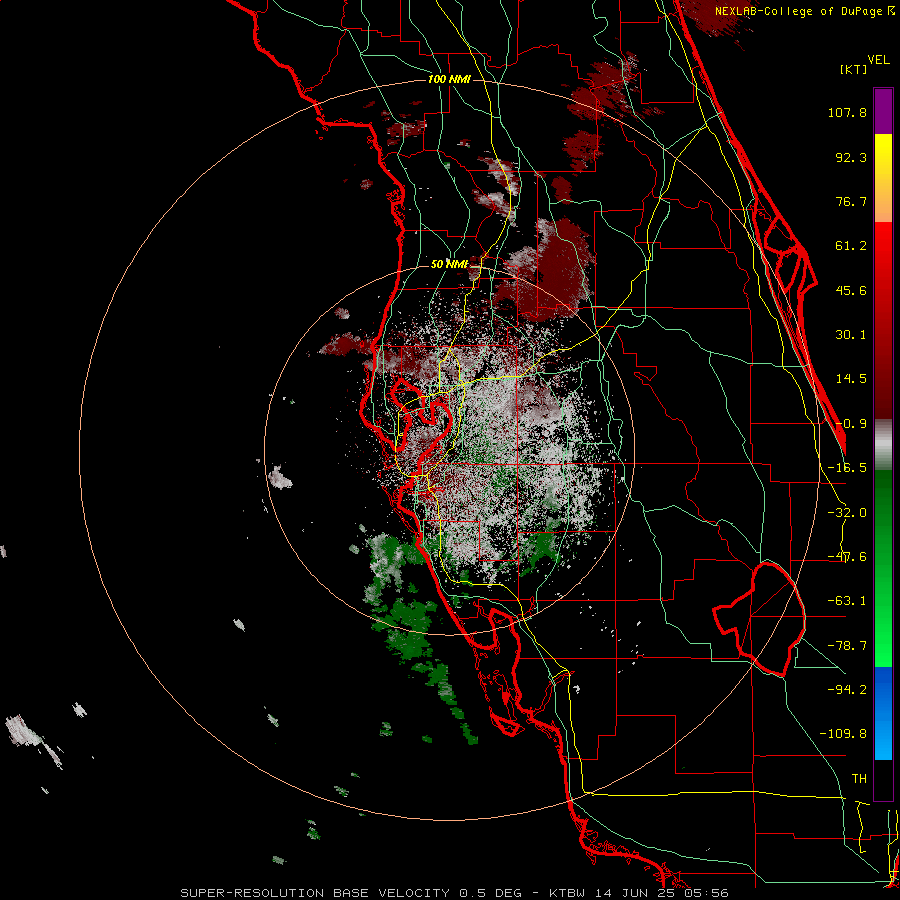Select the 76.7 velocity scale value
This screenshot has height=900, width=900.
851,201
